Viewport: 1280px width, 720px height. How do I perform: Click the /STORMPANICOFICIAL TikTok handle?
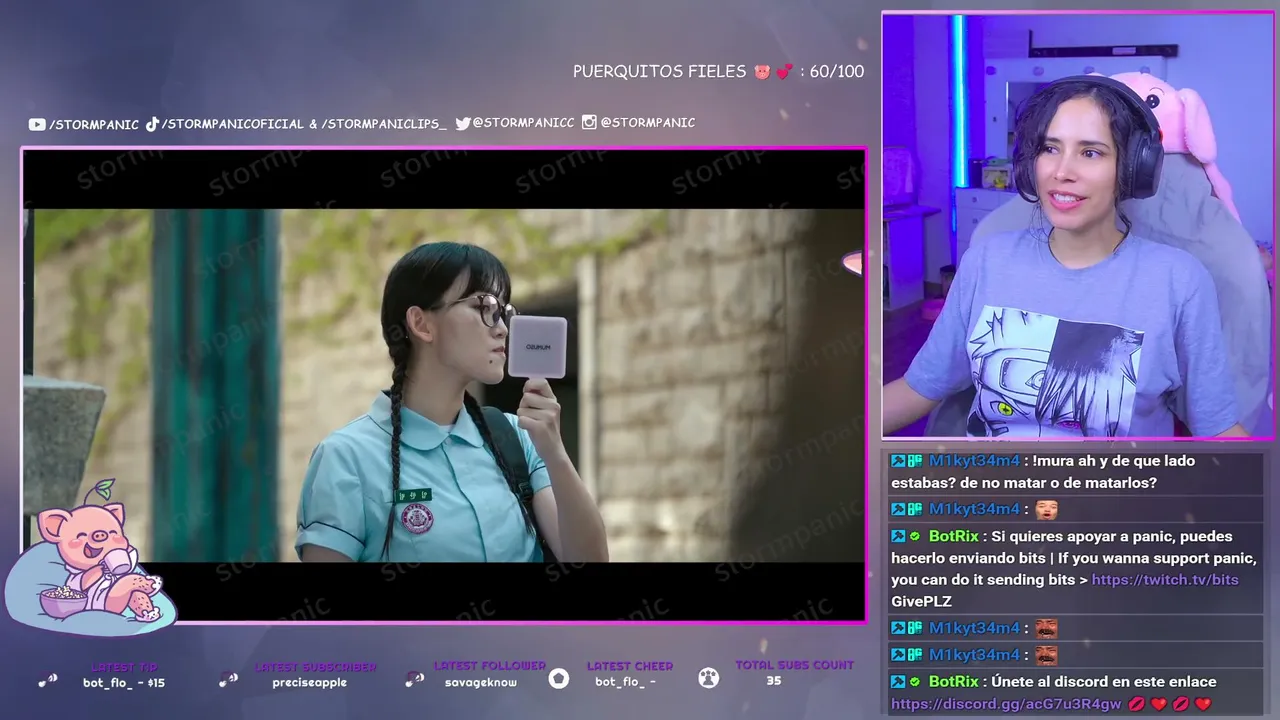(x=233, y=124)
